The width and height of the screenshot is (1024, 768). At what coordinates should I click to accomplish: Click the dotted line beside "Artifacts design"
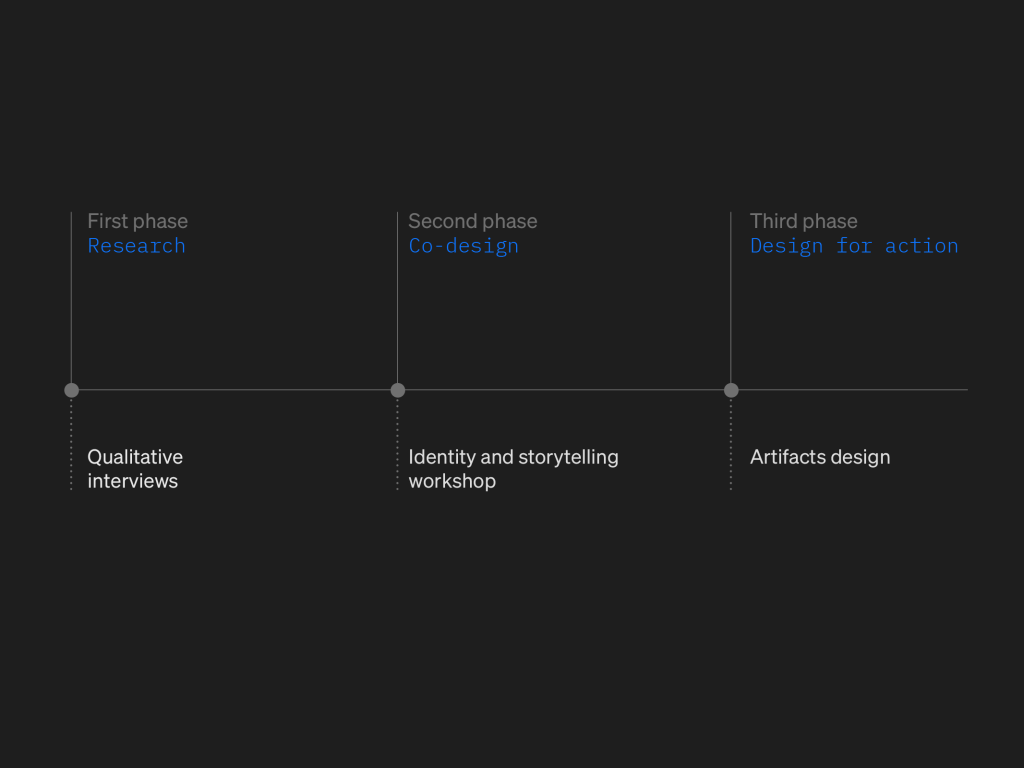[731, 445]
